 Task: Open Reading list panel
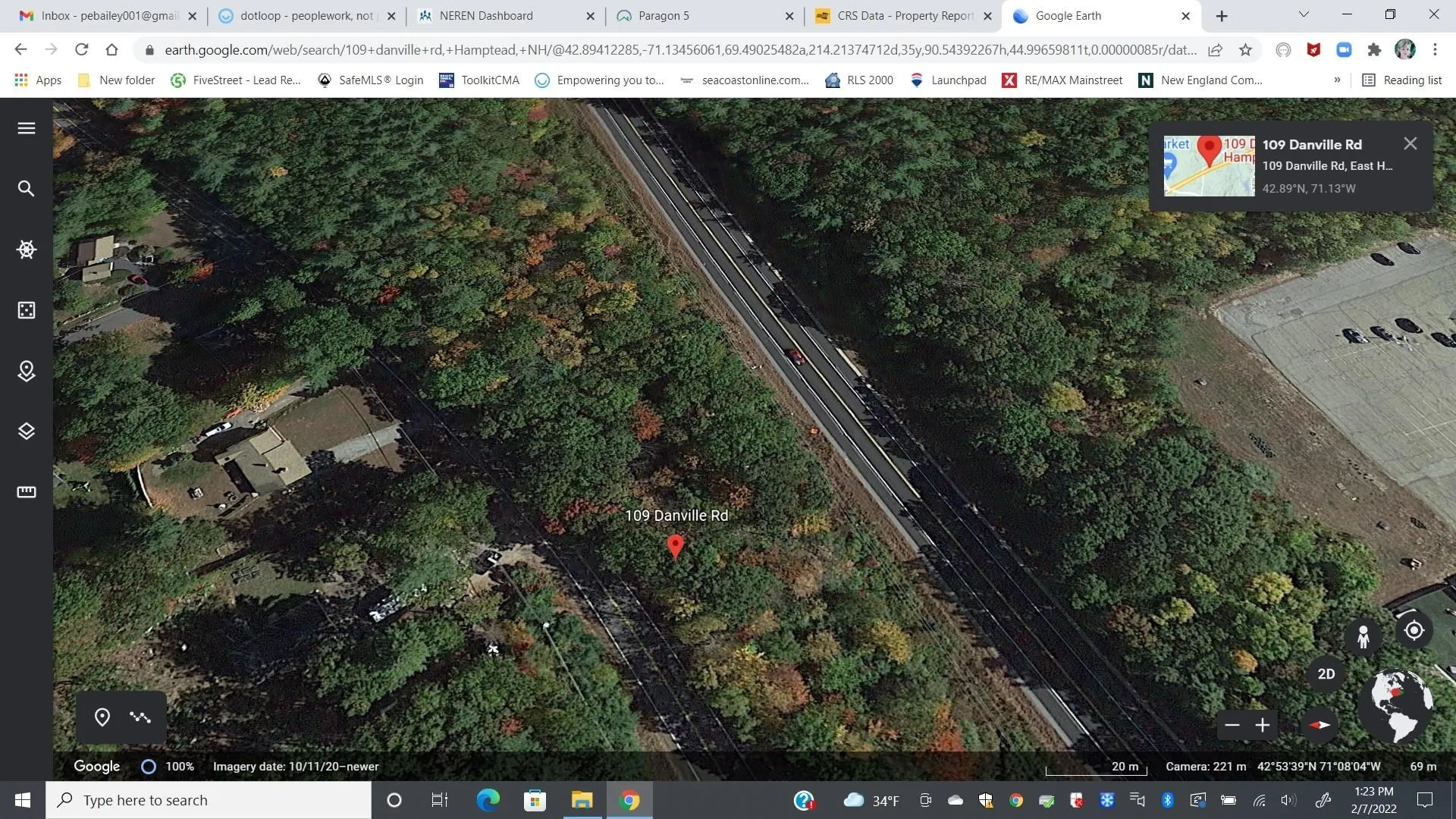tap(1402, 80)
